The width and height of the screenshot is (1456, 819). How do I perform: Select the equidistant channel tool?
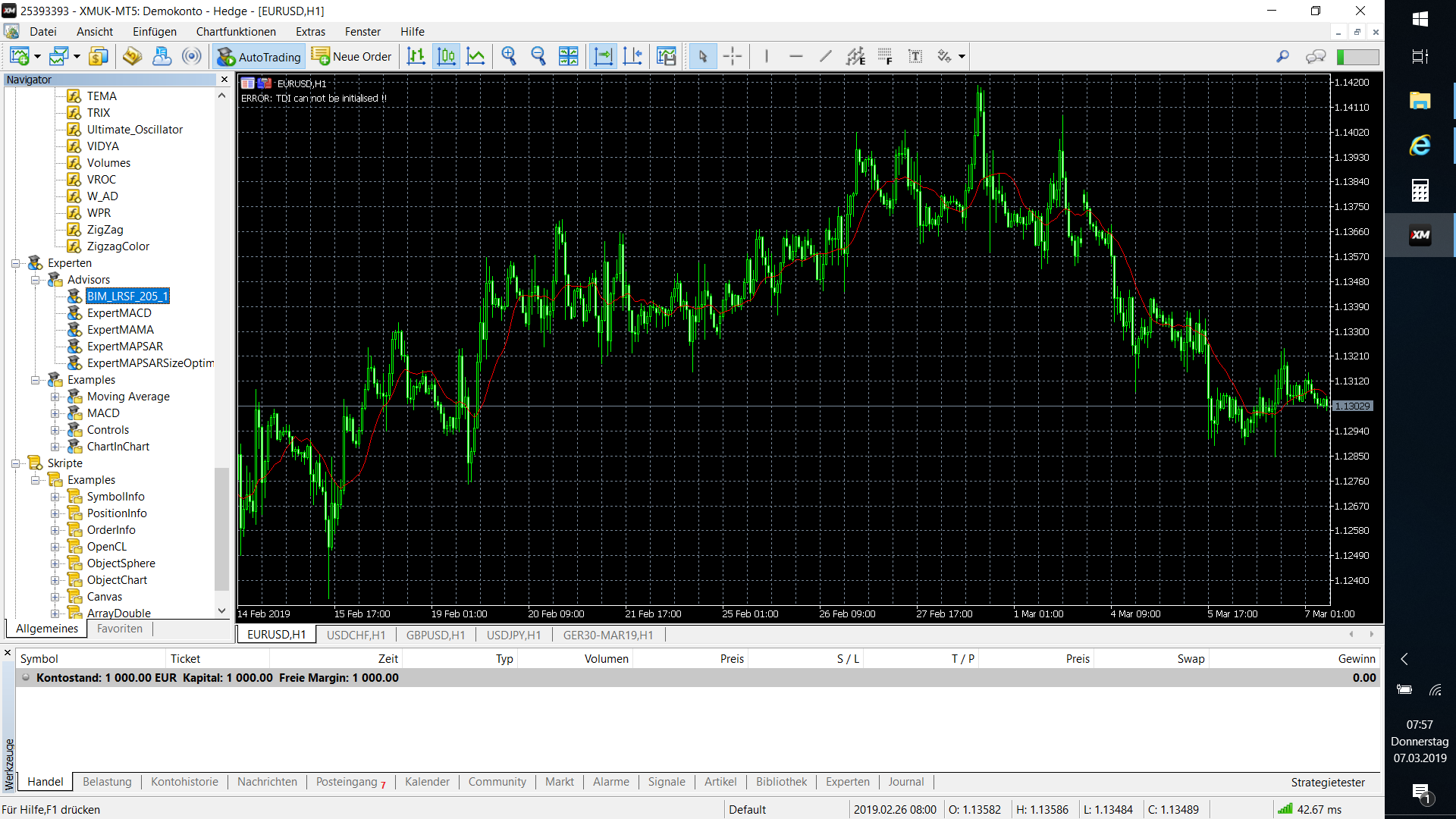tap(855, 56)
